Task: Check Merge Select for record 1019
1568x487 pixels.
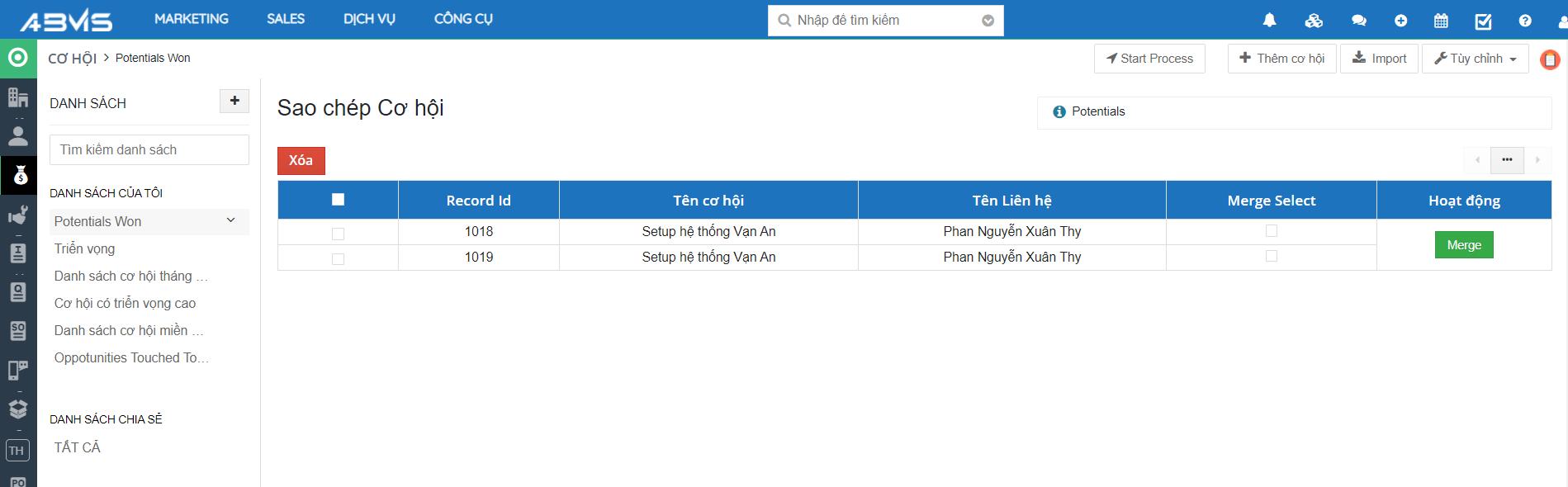Action: coord(1271,256)
